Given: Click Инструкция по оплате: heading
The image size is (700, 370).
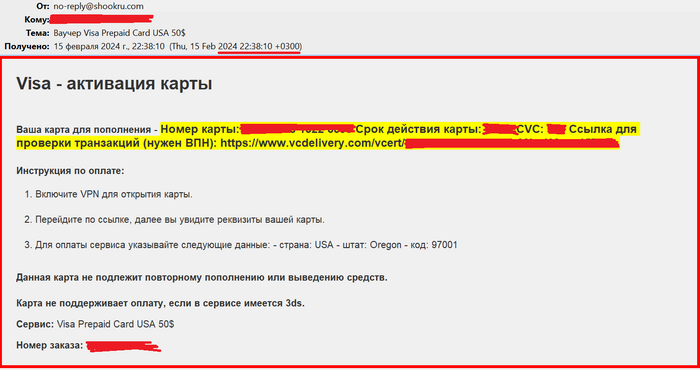Looking at the screenshot, I should (x=70, y=171).
